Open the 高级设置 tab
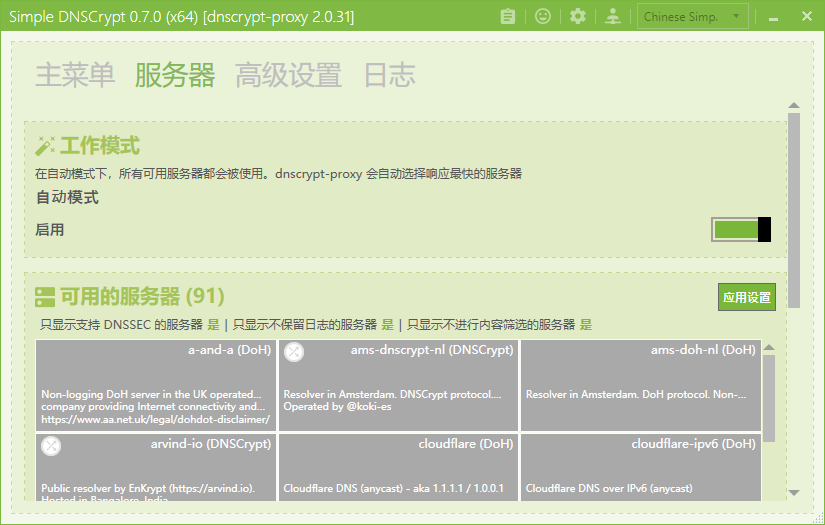The image size is (825, 525). point(288,75)
